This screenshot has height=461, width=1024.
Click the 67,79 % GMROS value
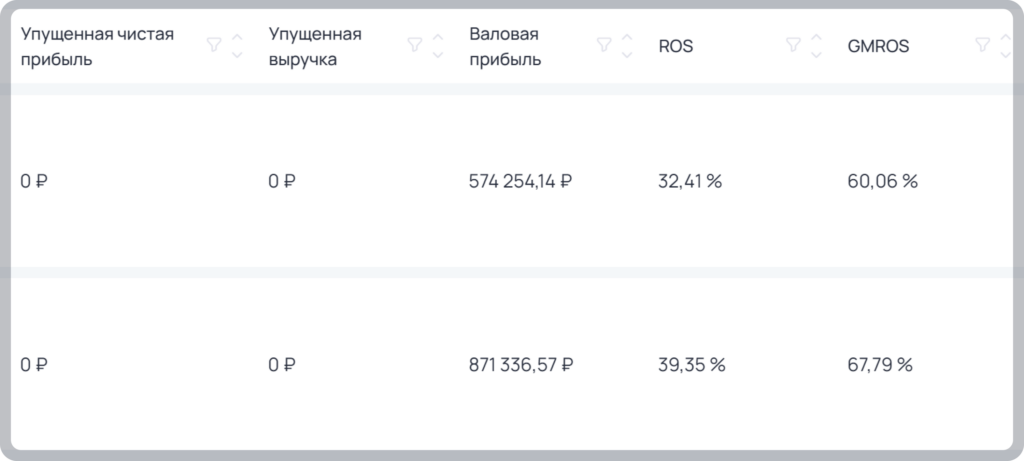[x=880, y=364]
